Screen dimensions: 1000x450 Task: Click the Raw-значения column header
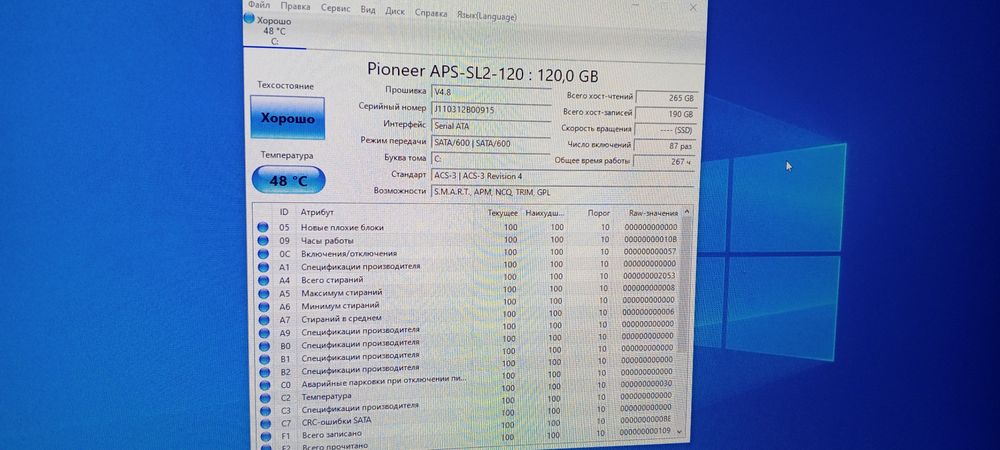[x=652, y=212]
